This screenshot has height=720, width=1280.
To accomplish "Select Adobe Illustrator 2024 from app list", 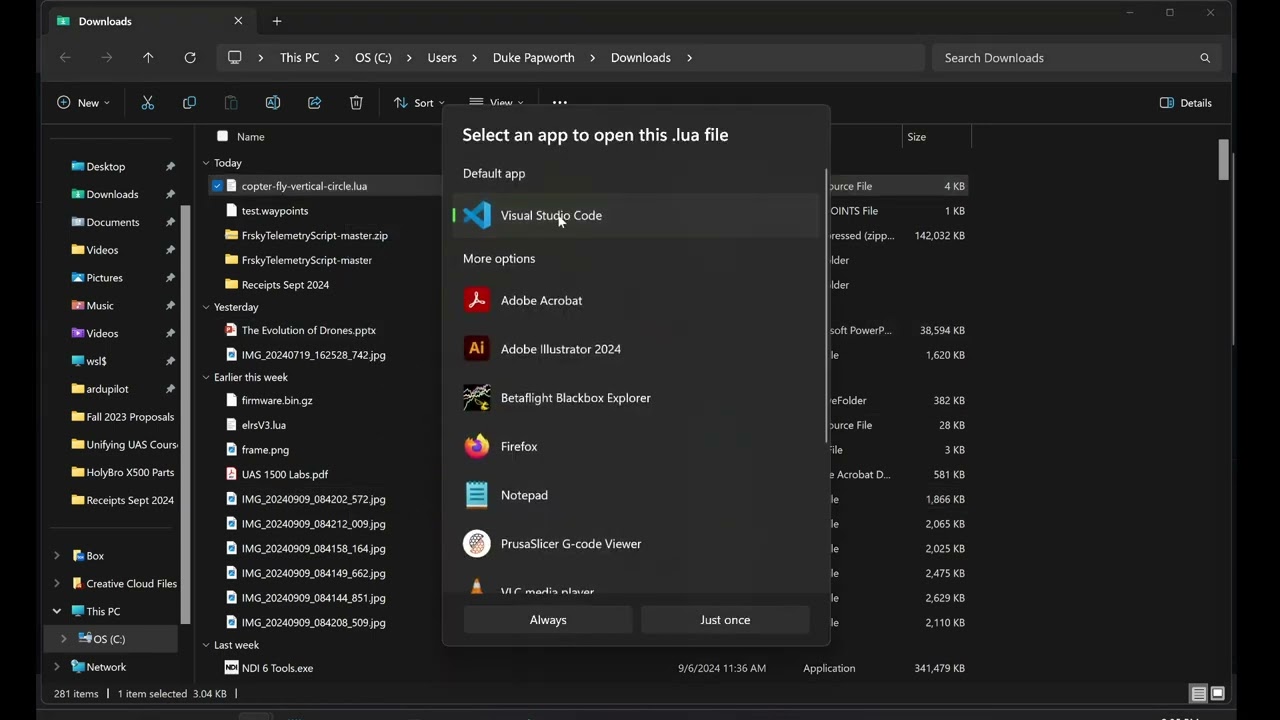I will coord(636,349).
